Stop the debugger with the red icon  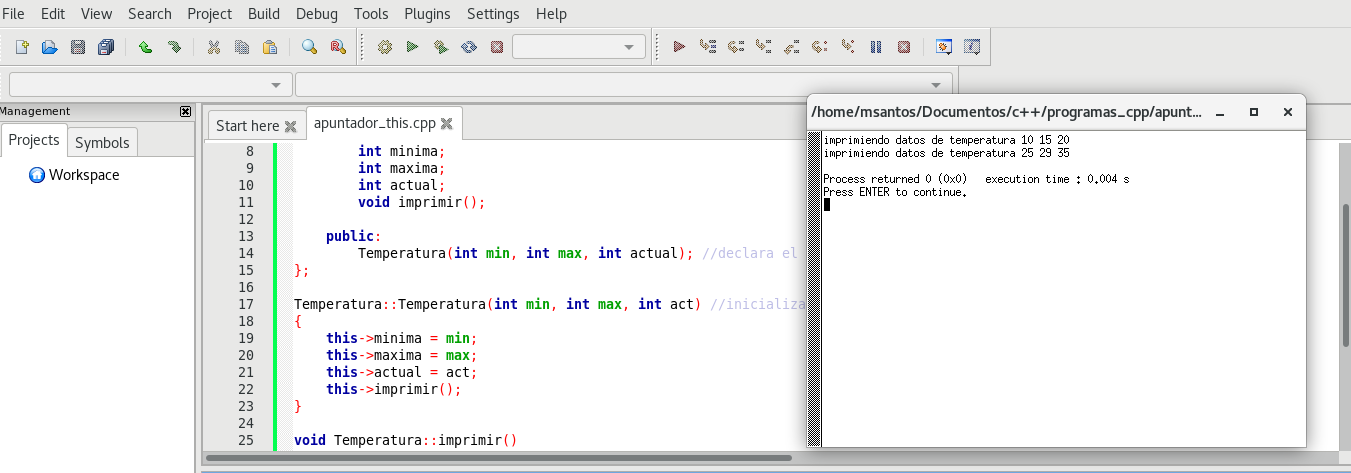pos(904,47)
